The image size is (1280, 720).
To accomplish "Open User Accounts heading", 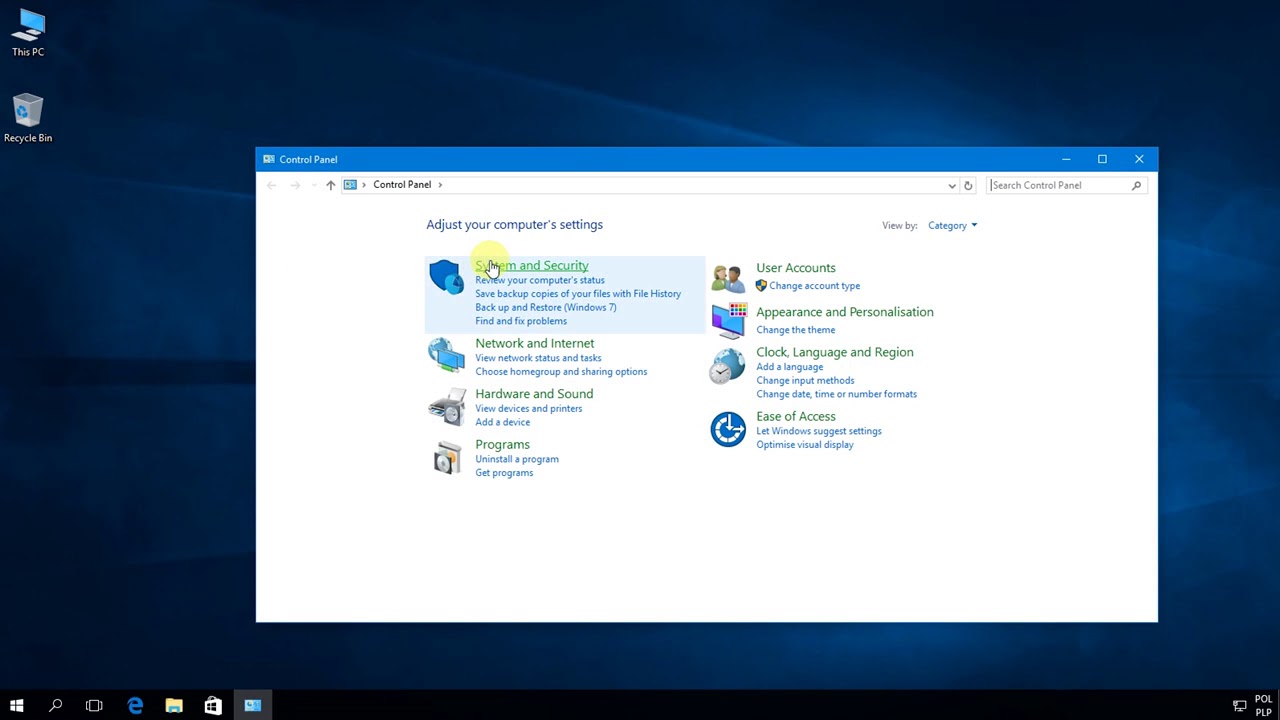I will 796,268.
